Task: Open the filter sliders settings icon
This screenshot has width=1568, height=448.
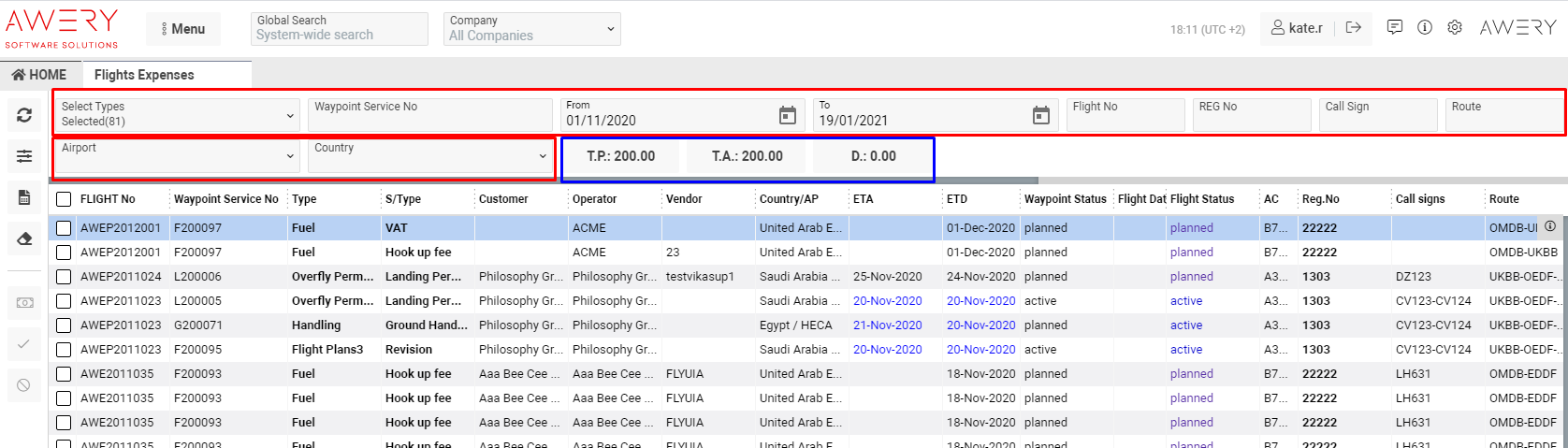Action: [x=24, y=156]
